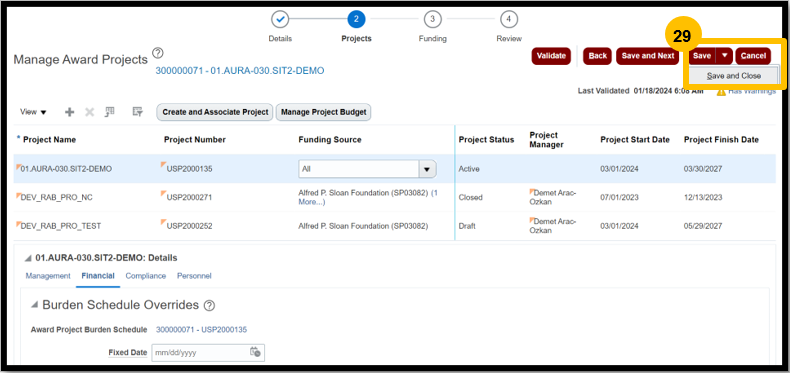The width and height of the screenshot is (790, 373).
Task: Click start date 07/01/2023
Action: pos(619,198)
